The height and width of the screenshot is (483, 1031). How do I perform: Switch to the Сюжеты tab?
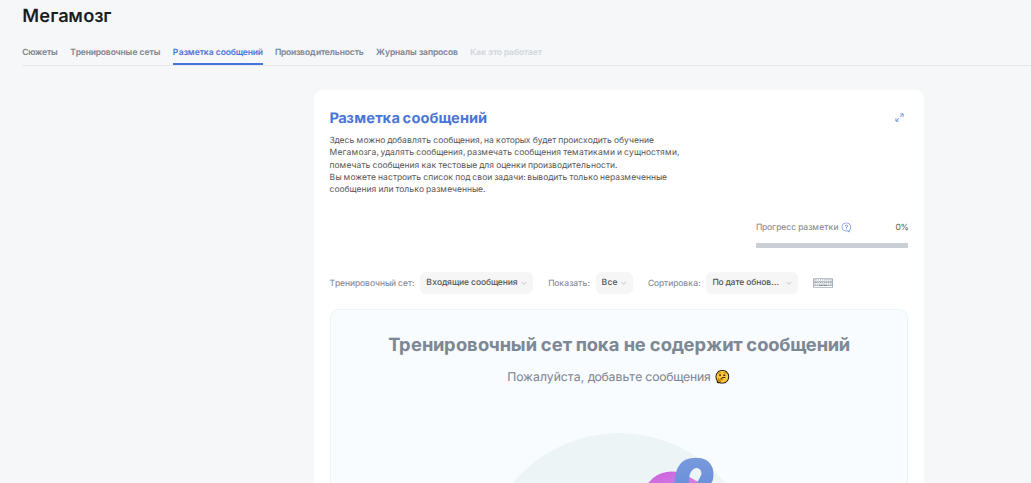[x=40, y=52]
